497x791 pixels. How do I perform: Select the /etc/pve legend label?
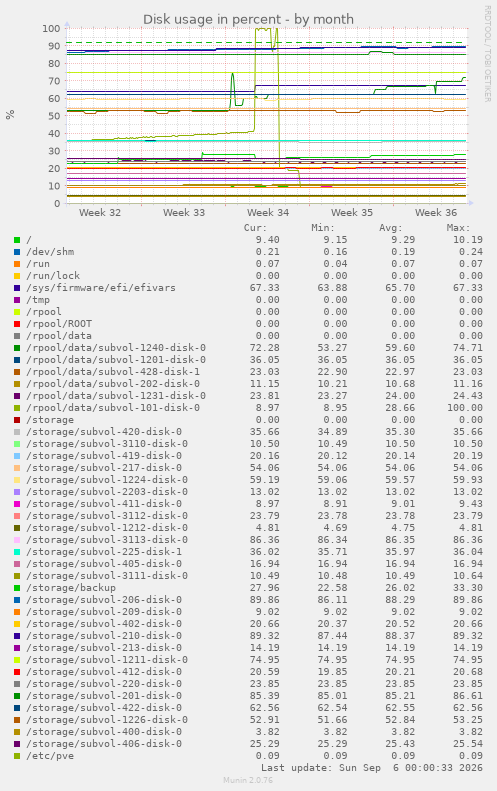(x=50, y=756)
